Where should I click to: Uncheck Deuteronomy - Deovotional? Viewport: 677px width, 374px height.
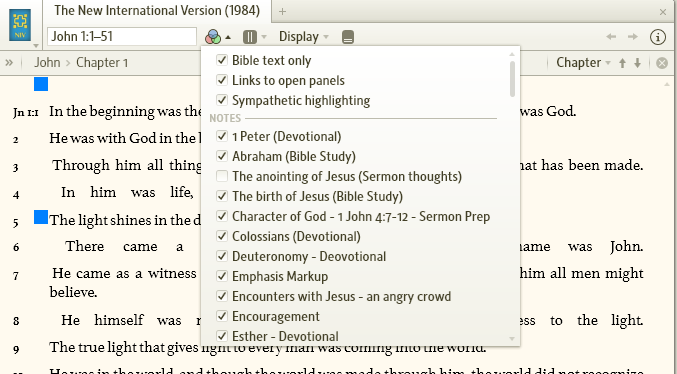point(222,256)
